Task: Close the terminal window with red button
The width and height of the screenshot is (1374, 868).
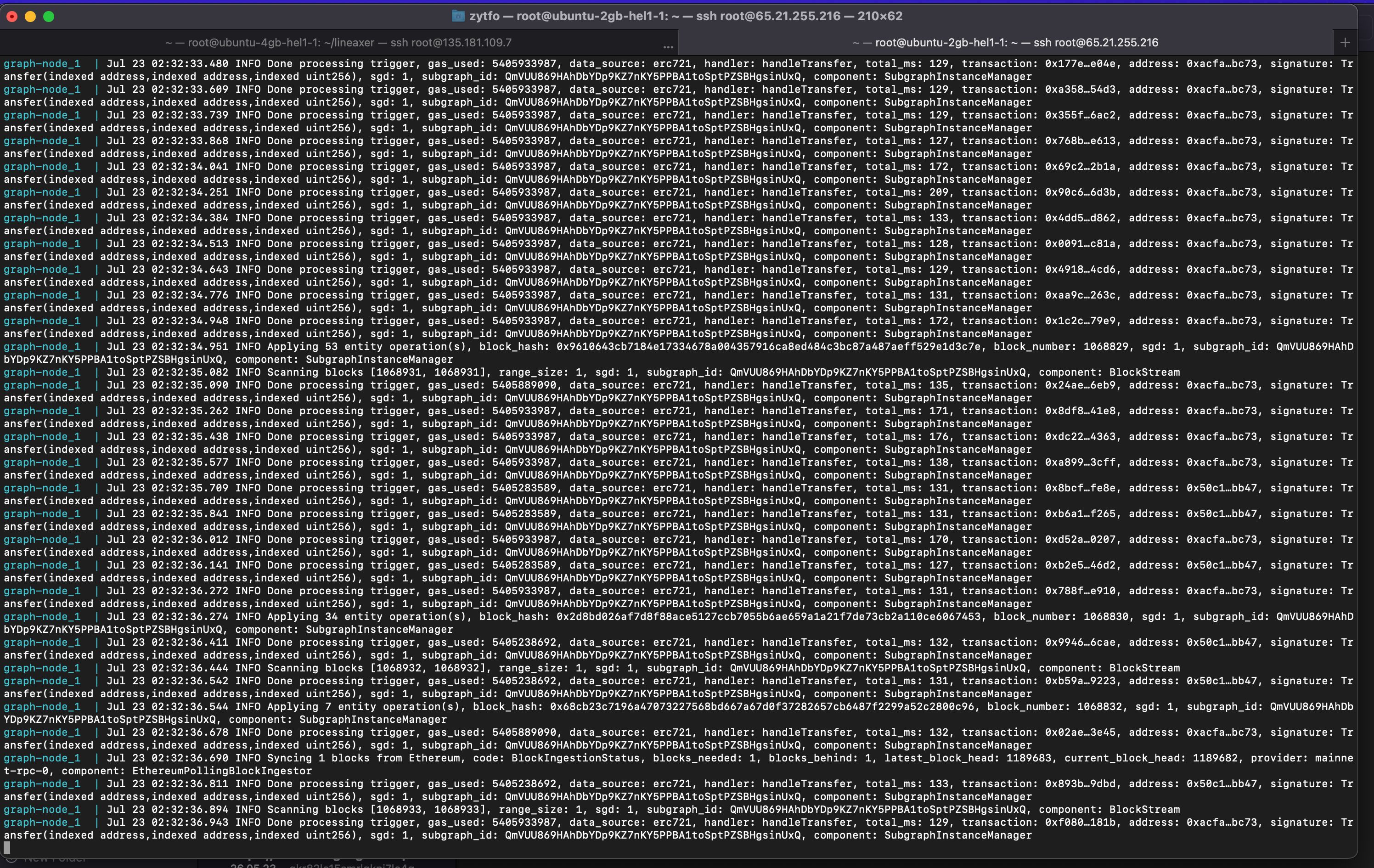Action: click(x=12, y=17)
